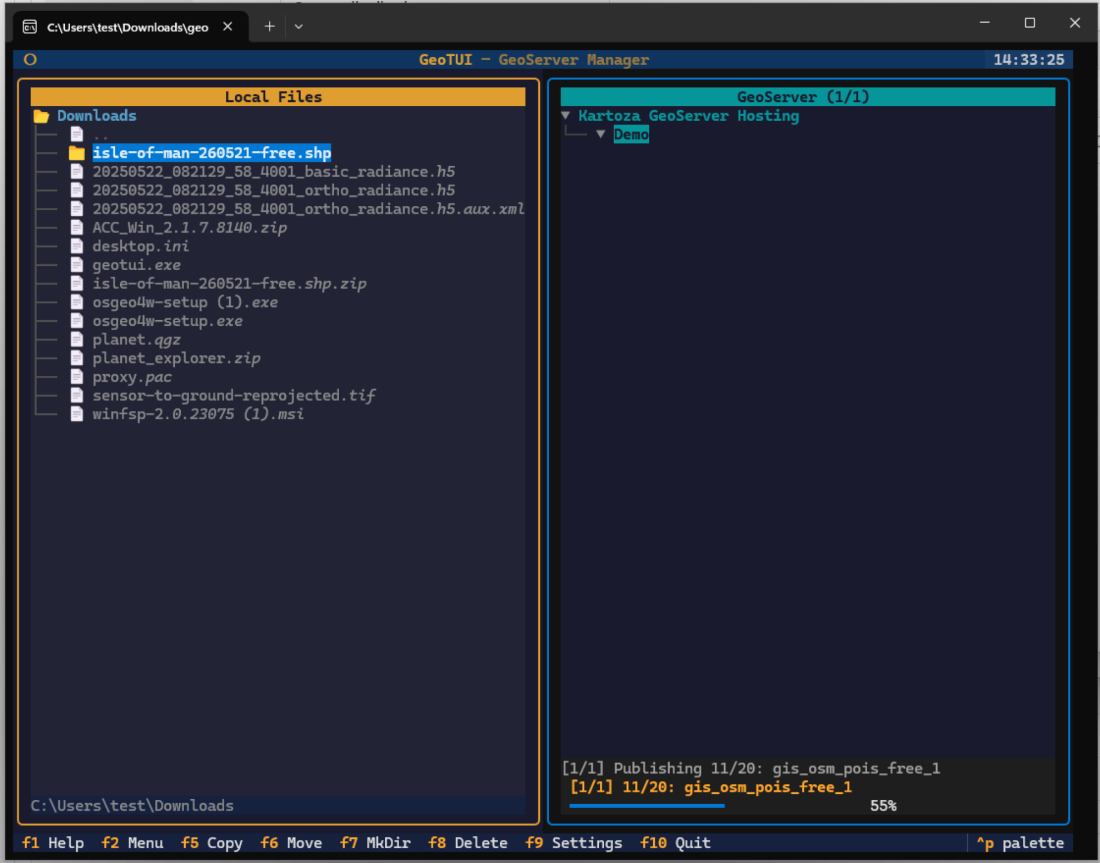The image size is (1100, 863).
Task: Click file icon beside sensor-to-ground-reprojected.tif
Action: [x=77, y=396]
